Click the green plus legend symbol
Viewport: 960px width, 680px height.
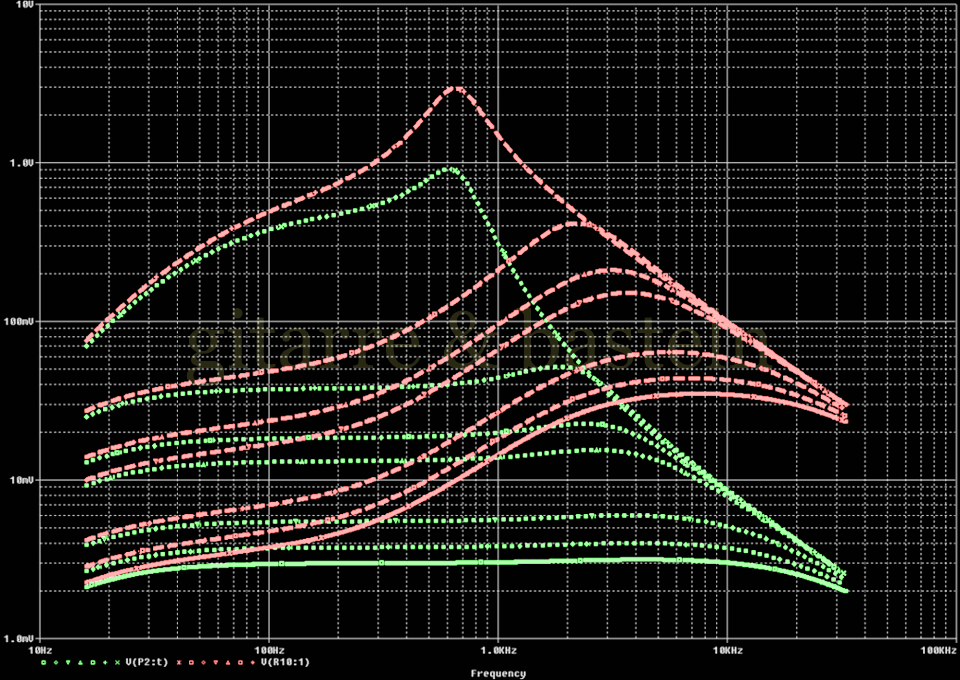(x=105, y=663)
